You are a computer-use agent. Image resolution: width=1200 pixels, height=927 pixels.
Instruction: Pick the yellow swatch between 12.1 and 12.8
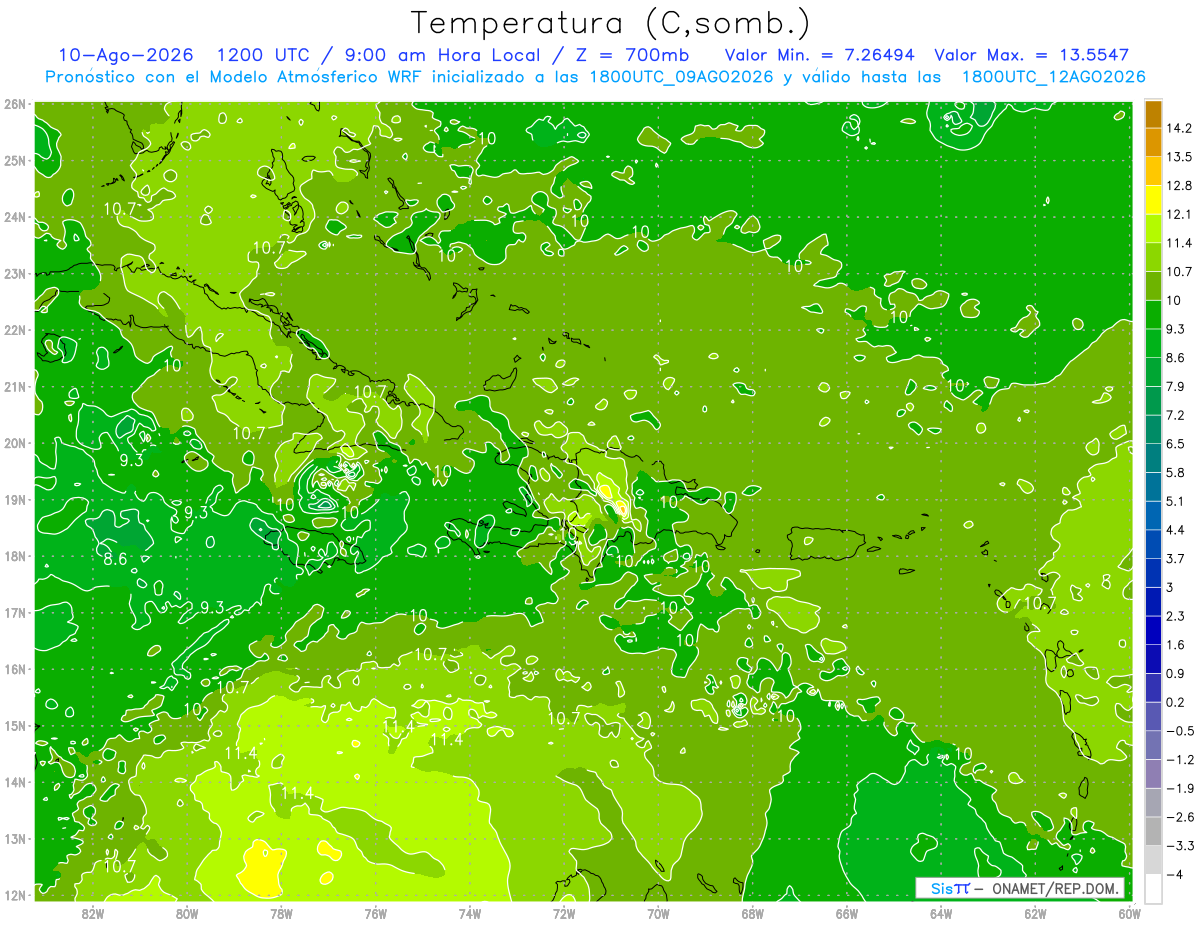coord(1153,200)
